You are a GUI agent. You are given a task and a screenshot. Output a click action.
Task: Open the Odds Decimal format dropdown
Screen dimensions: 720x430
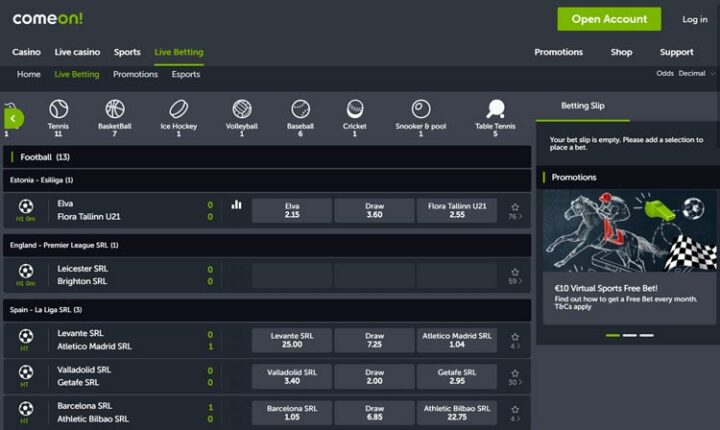coord(686,74)
